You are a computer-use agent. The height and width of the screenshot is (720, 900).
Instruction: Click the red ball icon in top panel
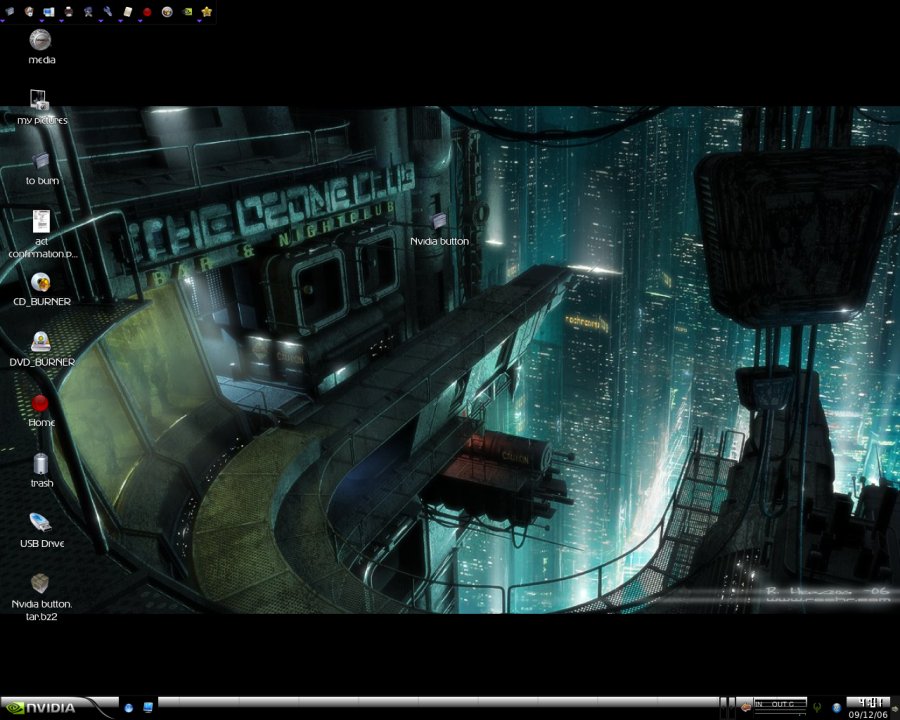(x=147, y=11)
